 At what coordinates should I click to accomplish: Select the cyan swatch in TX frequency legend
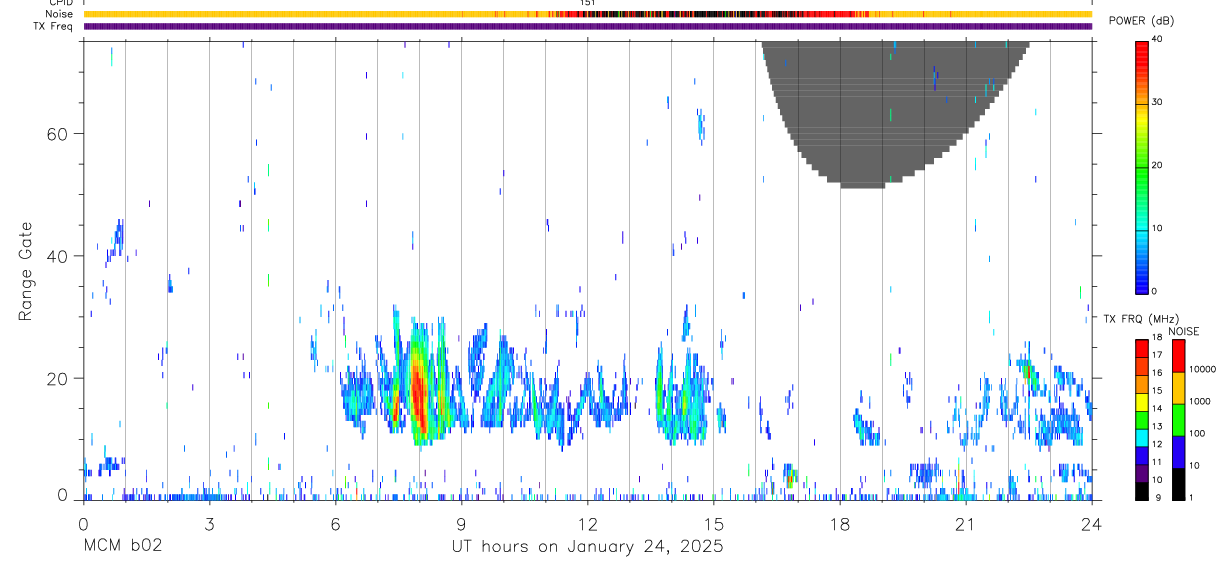[1142, 437]
